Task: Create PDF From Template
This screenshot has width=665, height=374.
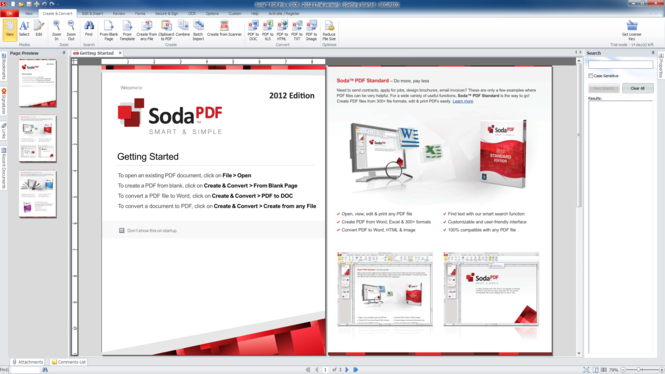Action: [x=127, y=30]
